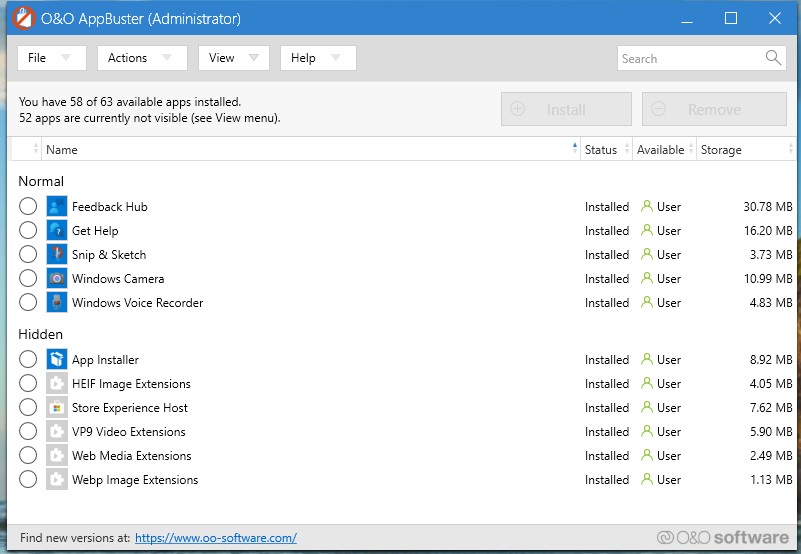Image resolution: width=801 pixels, height=554 pixels.
Task: Click the App Installer icon
Action: click(57, 360)
